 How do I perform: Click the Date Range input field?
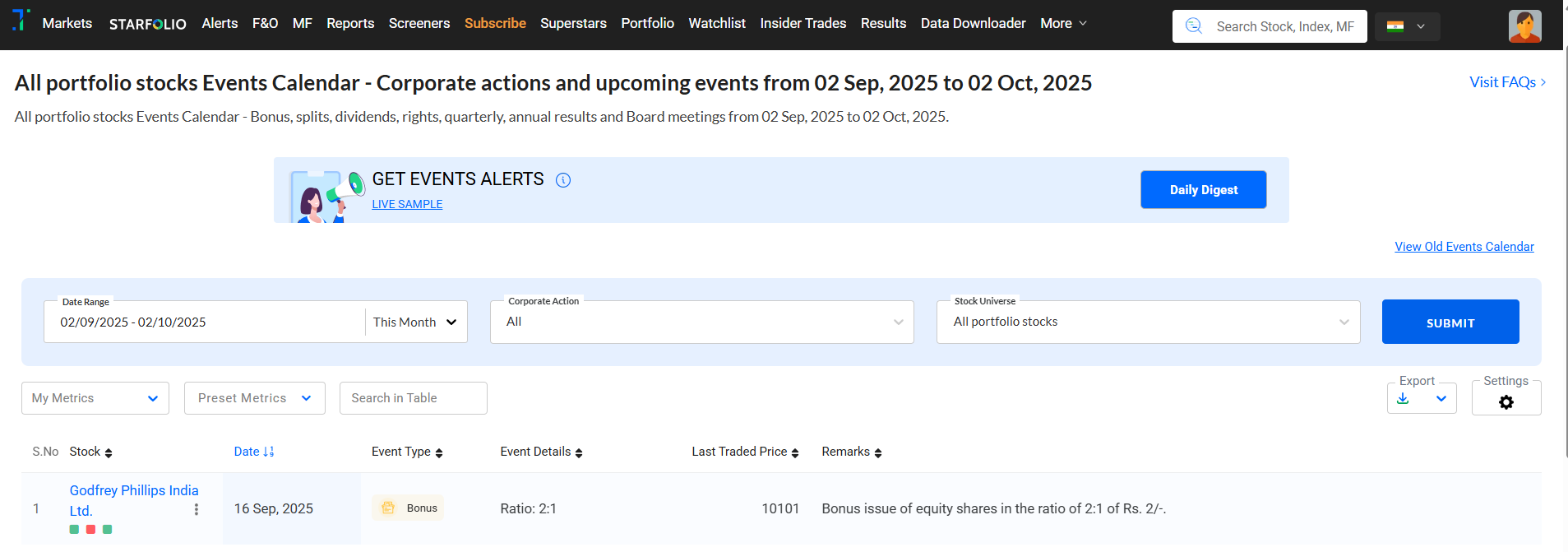(x=205, y=322)
